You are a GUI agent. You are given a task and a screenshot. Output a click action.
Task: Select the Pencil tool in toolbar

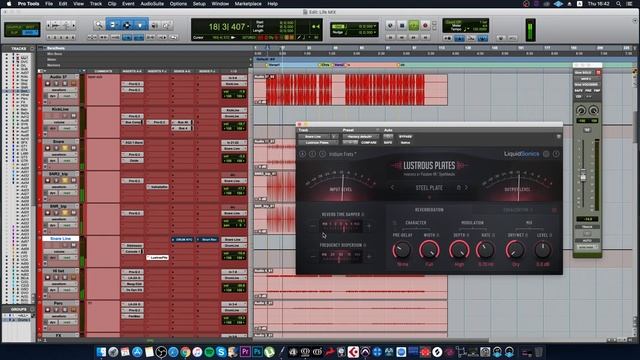point(167,25)
